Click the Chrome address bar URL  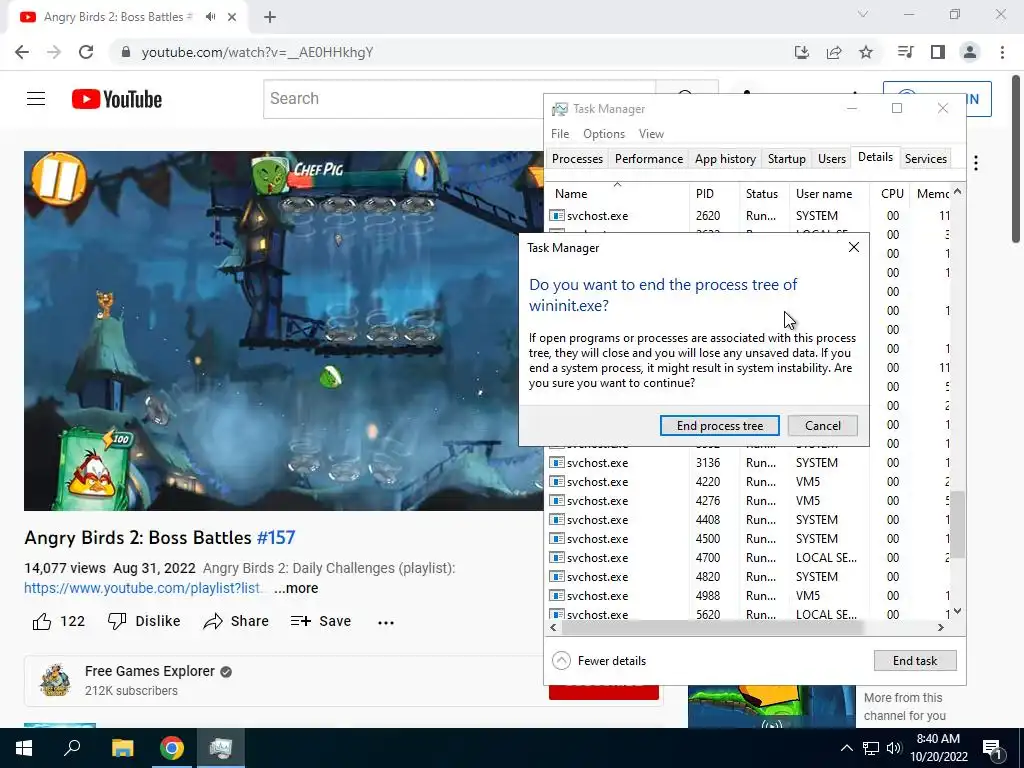point(257,52)
